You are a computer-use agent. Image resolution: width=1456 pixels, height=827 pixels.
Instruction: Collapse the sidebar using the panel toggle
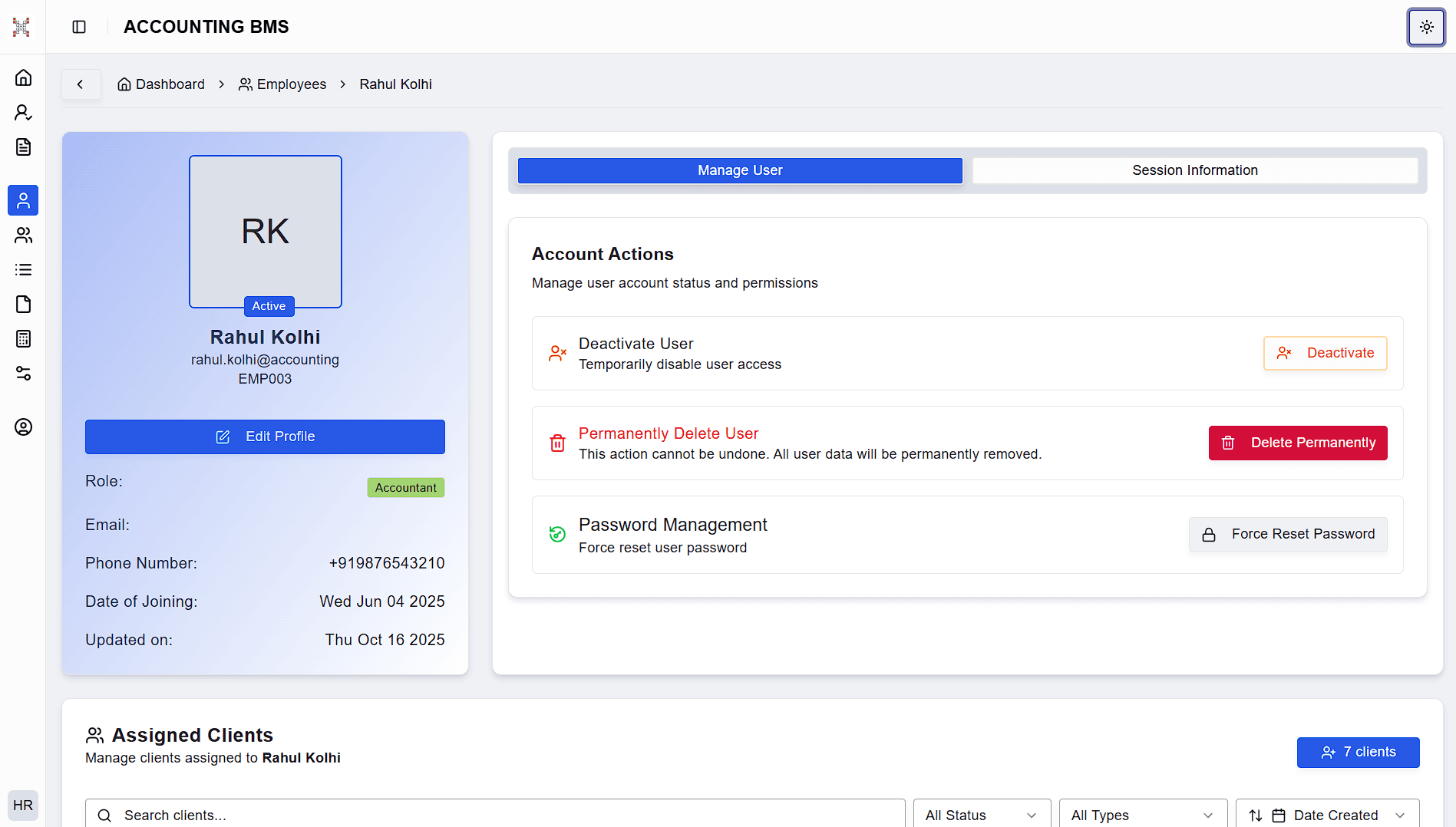tap(79, 27)
